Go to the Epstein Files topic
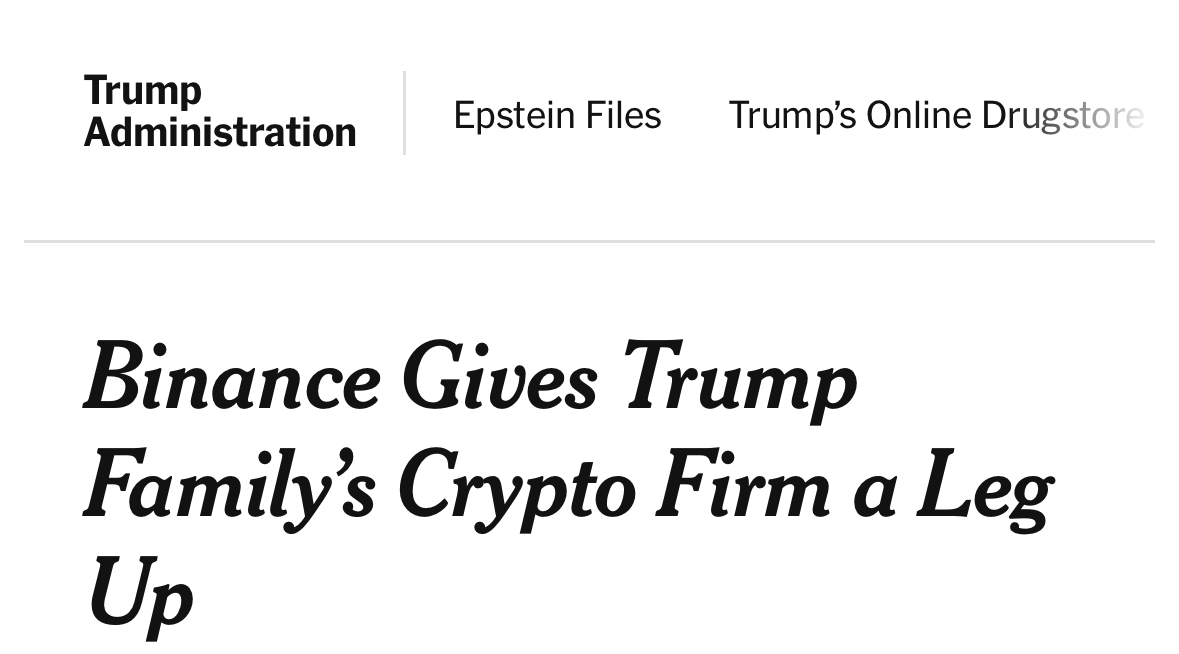The height and width of the screenshot is (654, 1179). pyautogui.click(x=557, y=116)
